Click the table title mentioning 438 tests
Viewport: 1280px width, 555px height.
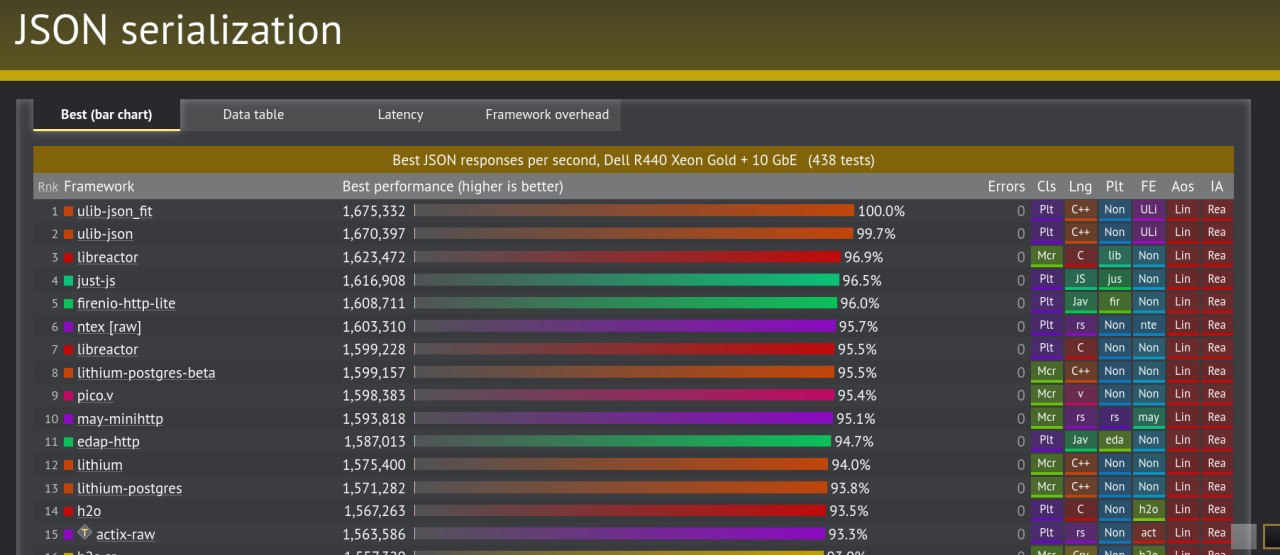[x=633, y=160]
